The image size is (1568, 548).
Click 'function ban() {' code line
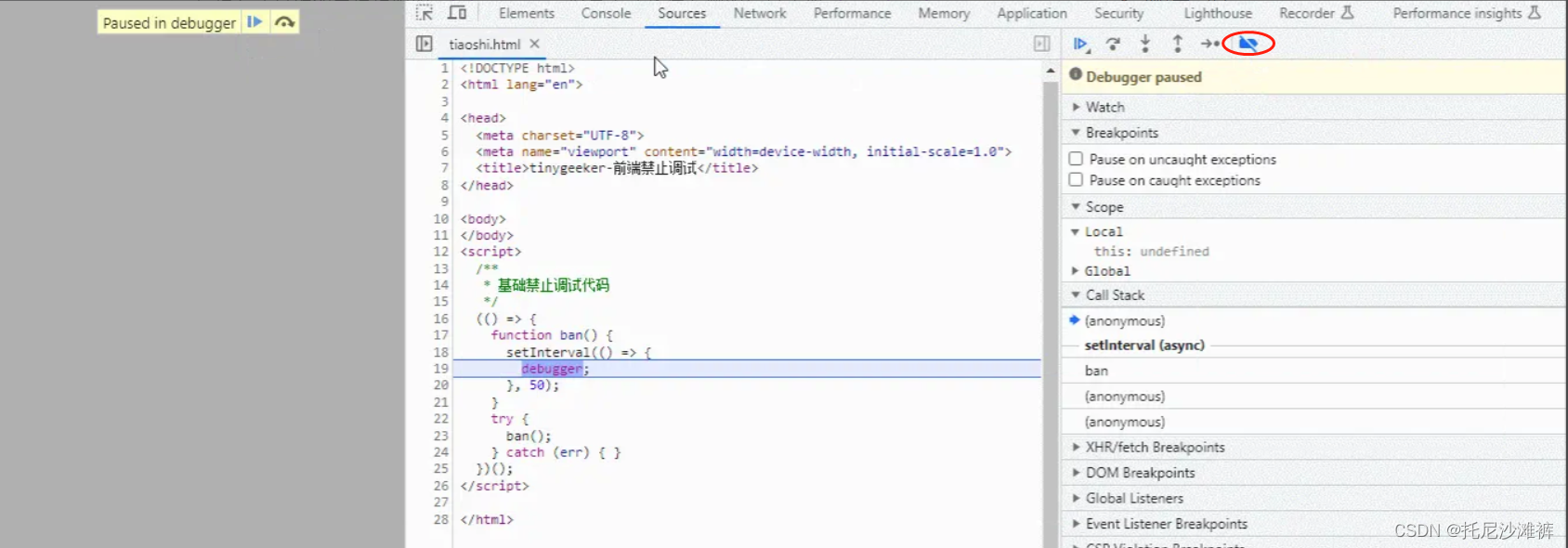pyautogui.click(x=552, y=335)
